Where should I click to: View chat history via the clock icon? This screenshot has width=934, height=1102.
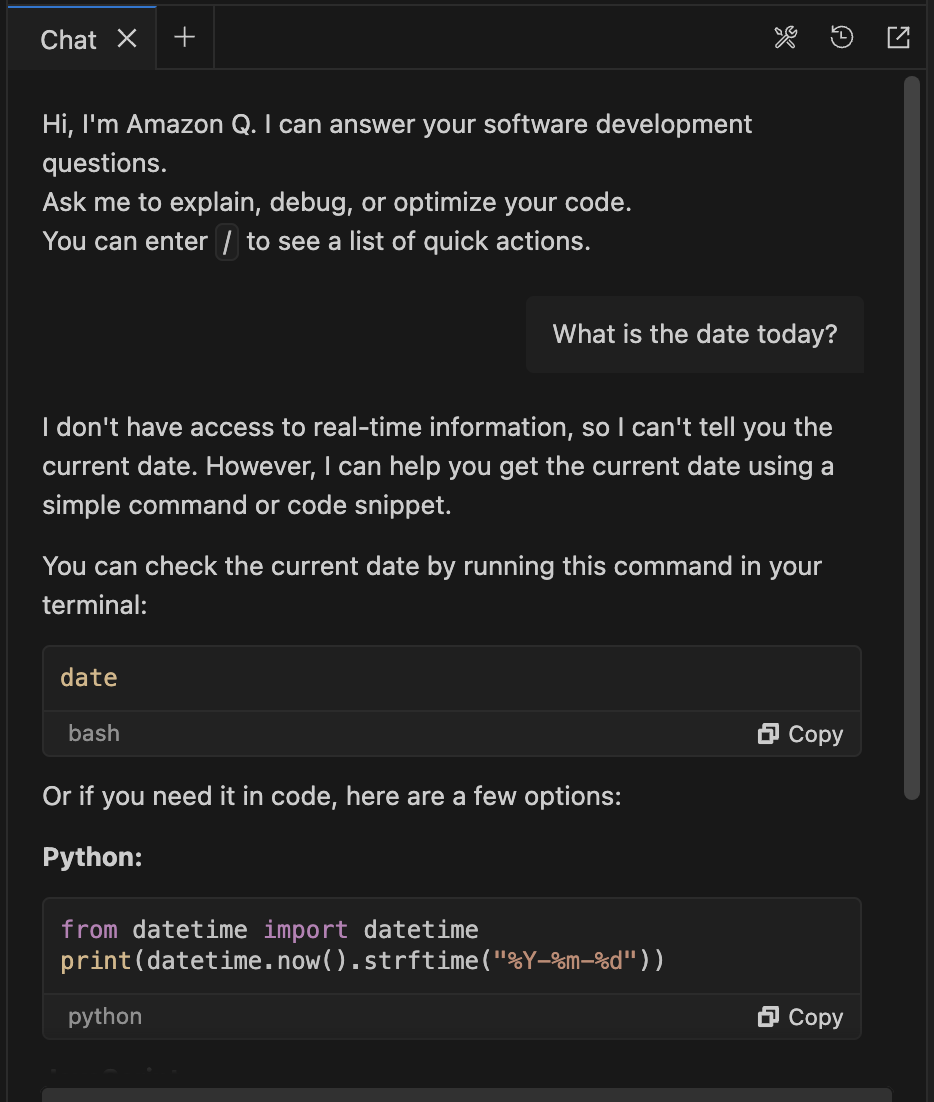coord(842,37)
